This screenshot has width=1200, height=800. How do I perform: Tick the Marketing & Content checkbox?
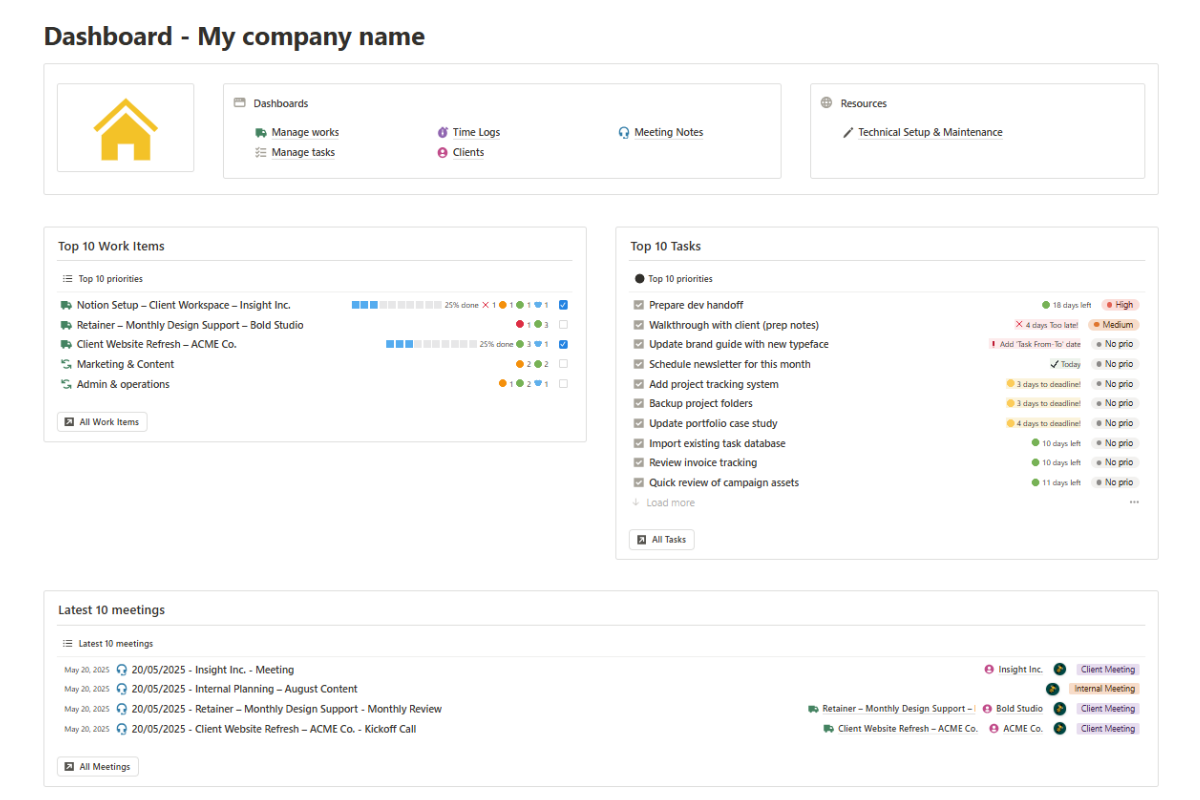(x=564, y=364)
